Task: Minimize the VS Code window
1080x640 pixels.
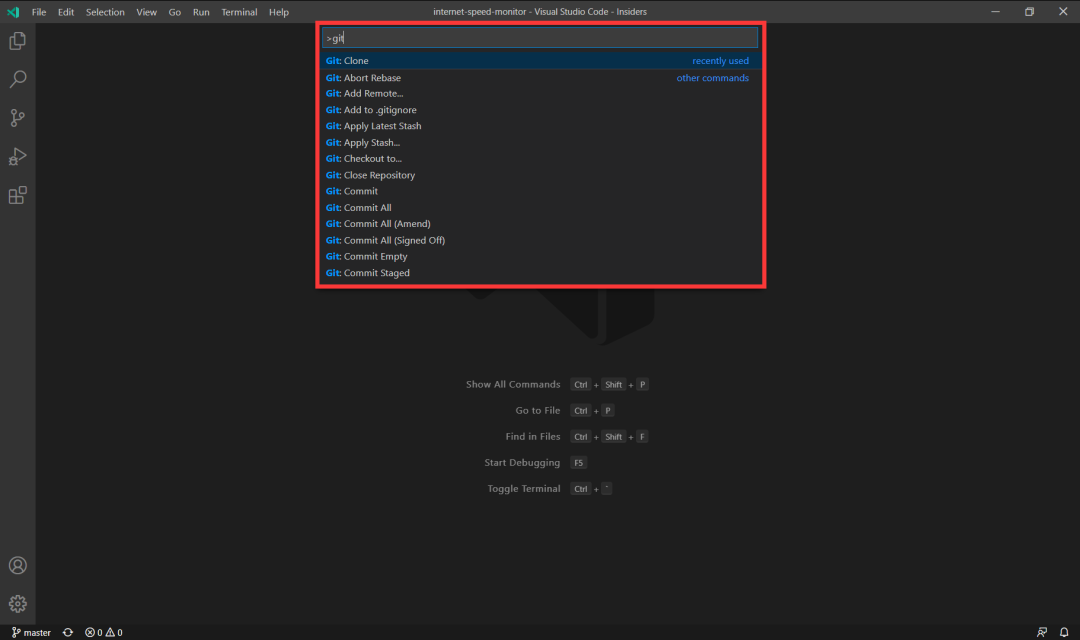Action: tap(995, 12)
